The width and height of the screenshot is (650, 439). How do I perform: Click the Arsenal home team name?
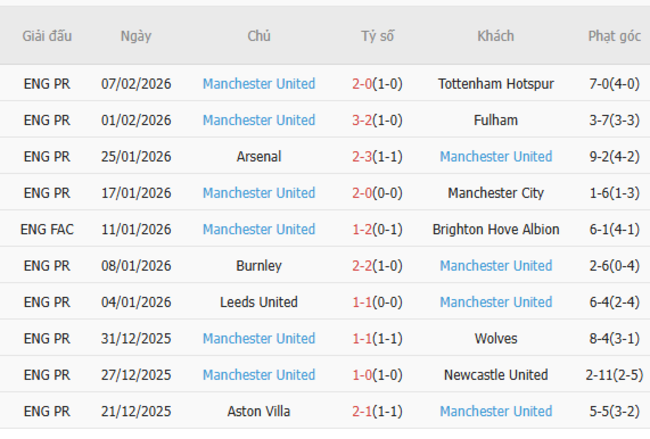pos(259,157)
